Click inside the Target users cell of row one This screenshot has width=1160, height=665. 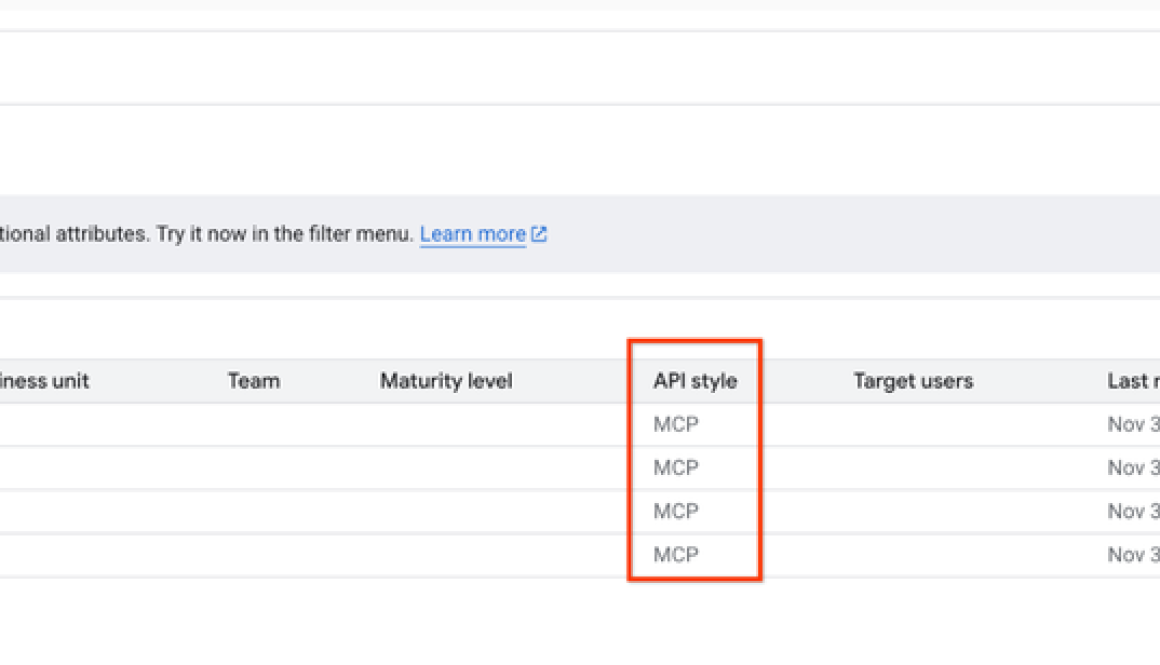pos(911,424)
